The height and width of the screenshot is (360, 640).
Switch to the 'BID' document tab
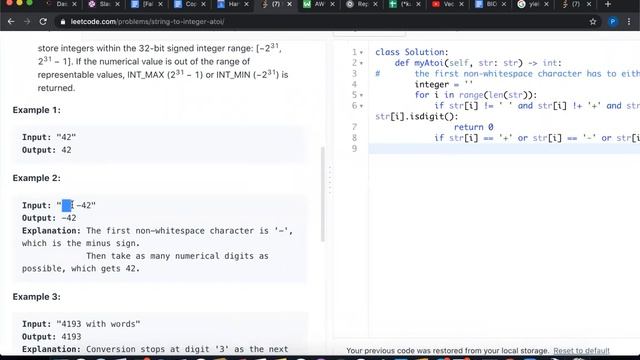tap(490, 4)
